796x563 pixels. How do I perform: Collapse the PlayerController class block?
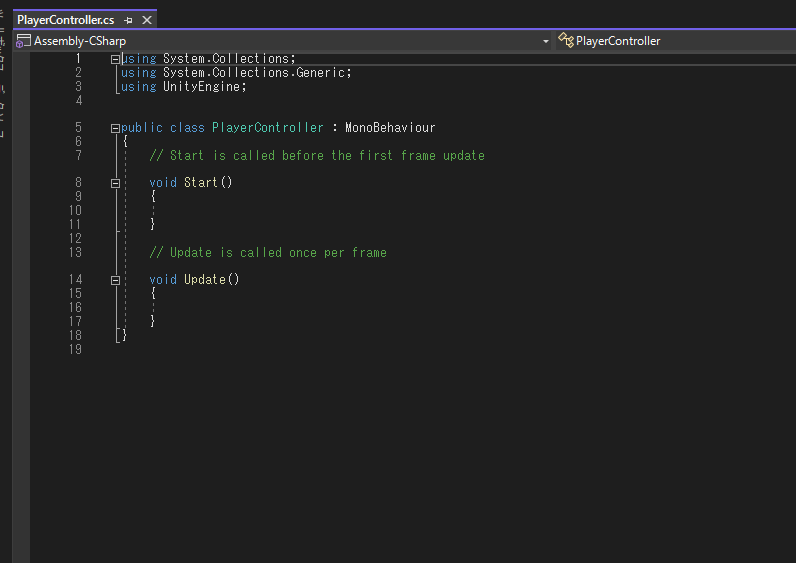[x=115, y=128]
